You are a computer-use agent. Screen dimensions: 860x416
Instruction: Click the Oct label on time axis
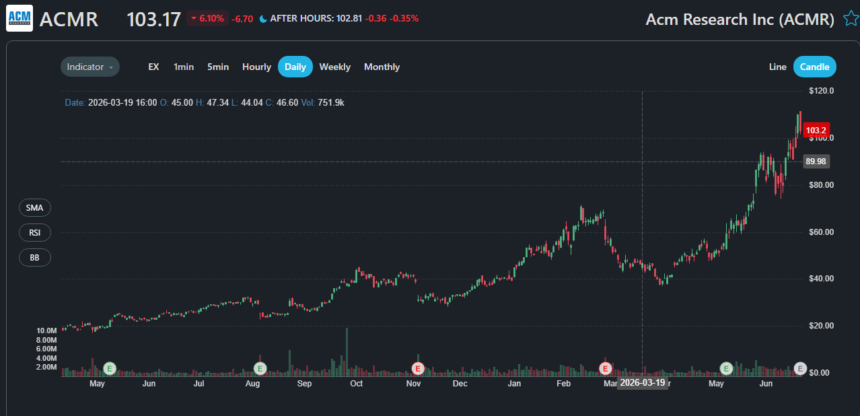coord(357,384)
